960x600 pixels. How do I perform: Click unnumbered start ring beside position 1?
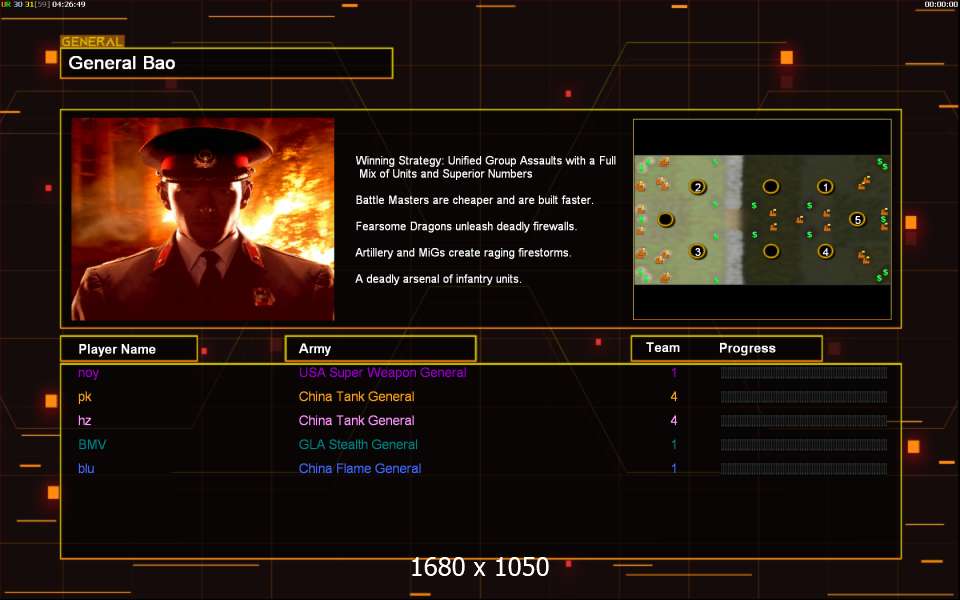(x=770, y=187)
